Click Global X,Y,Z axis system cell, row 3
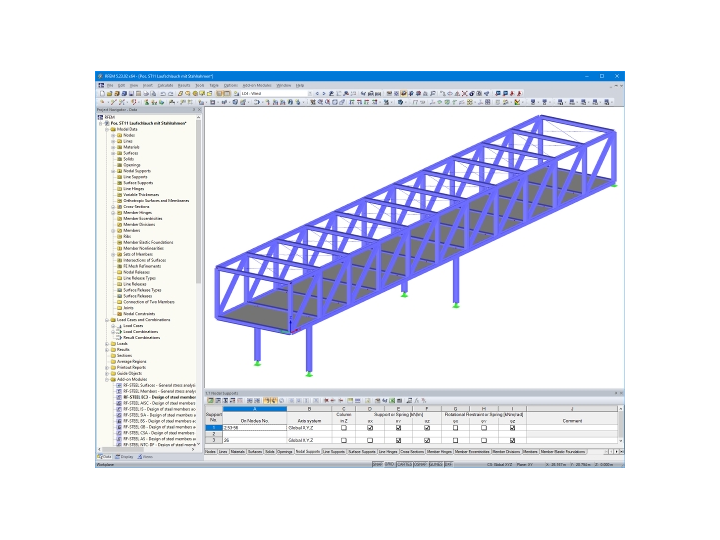The height and width of the screenshot is (540, 720). click(x=309, y=440)
